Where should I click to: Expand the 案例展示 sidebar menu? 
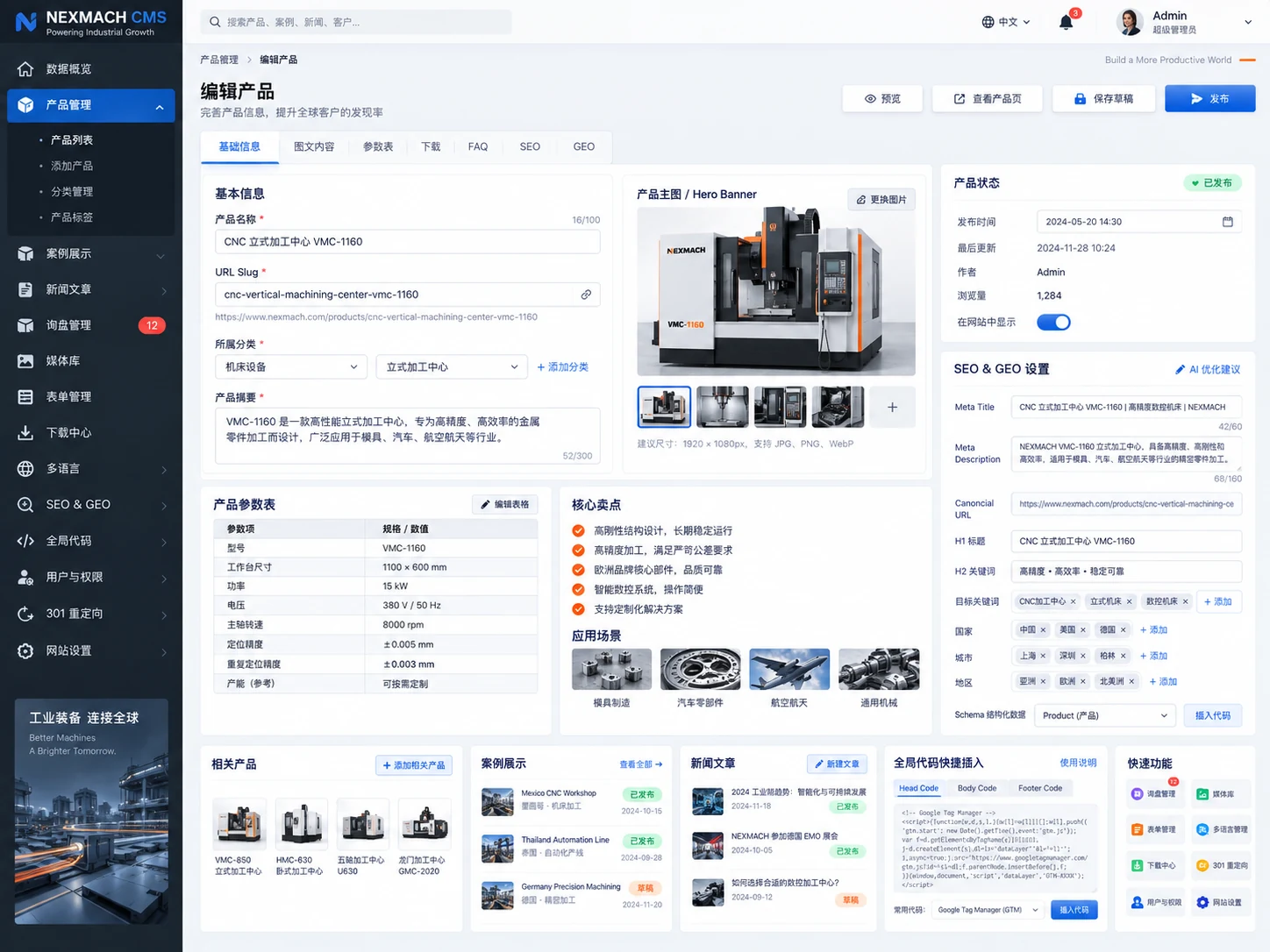point(161,256)
